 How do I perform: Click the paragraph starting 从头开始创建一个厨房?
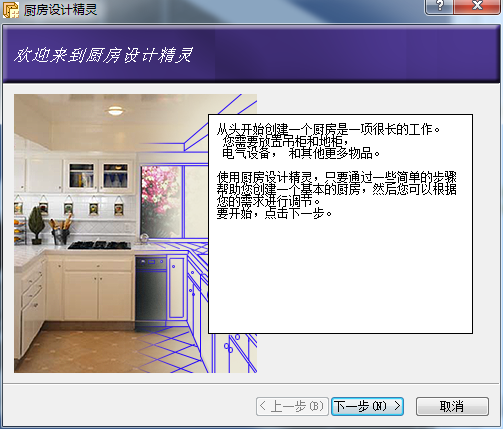click(x=328, y=141)
